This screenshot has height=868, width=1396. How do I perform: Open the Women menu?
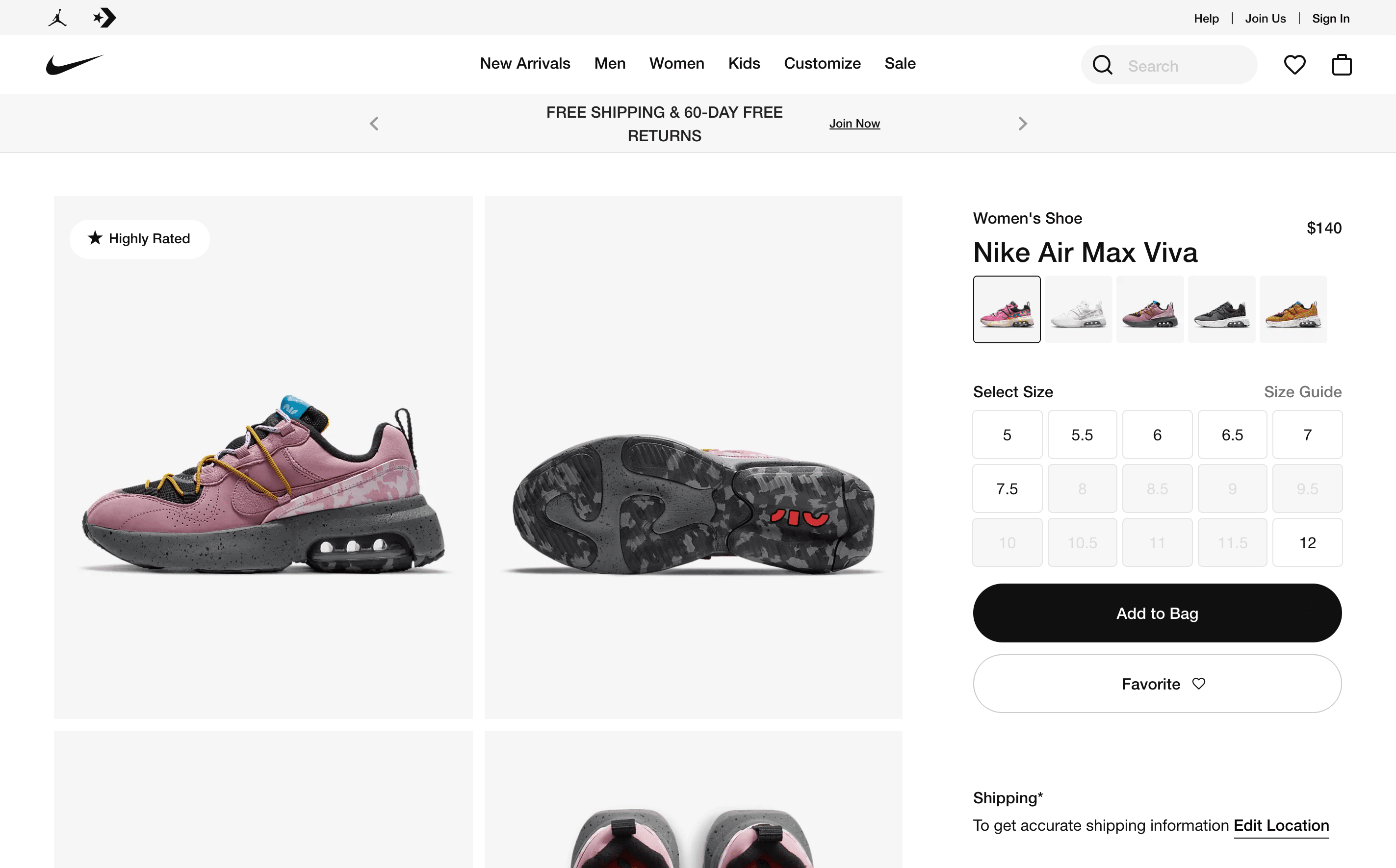676,63
